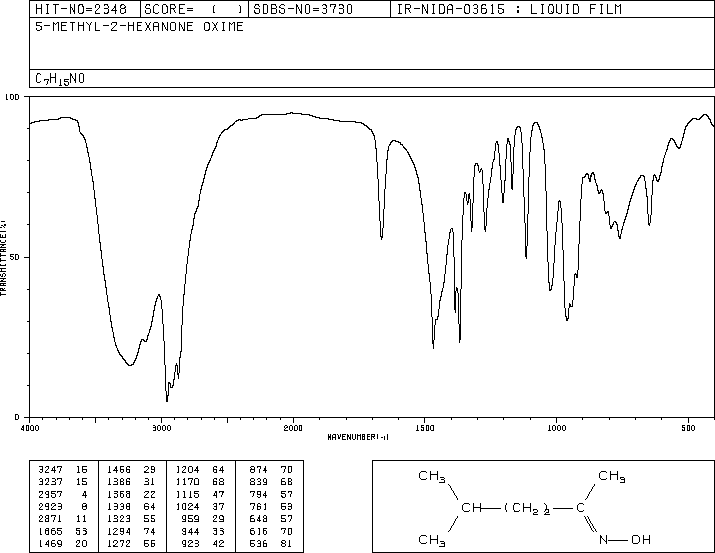This screenshot has height=553, width=715.
Task: Click peak table entry 616
Action: click(259, 531)
